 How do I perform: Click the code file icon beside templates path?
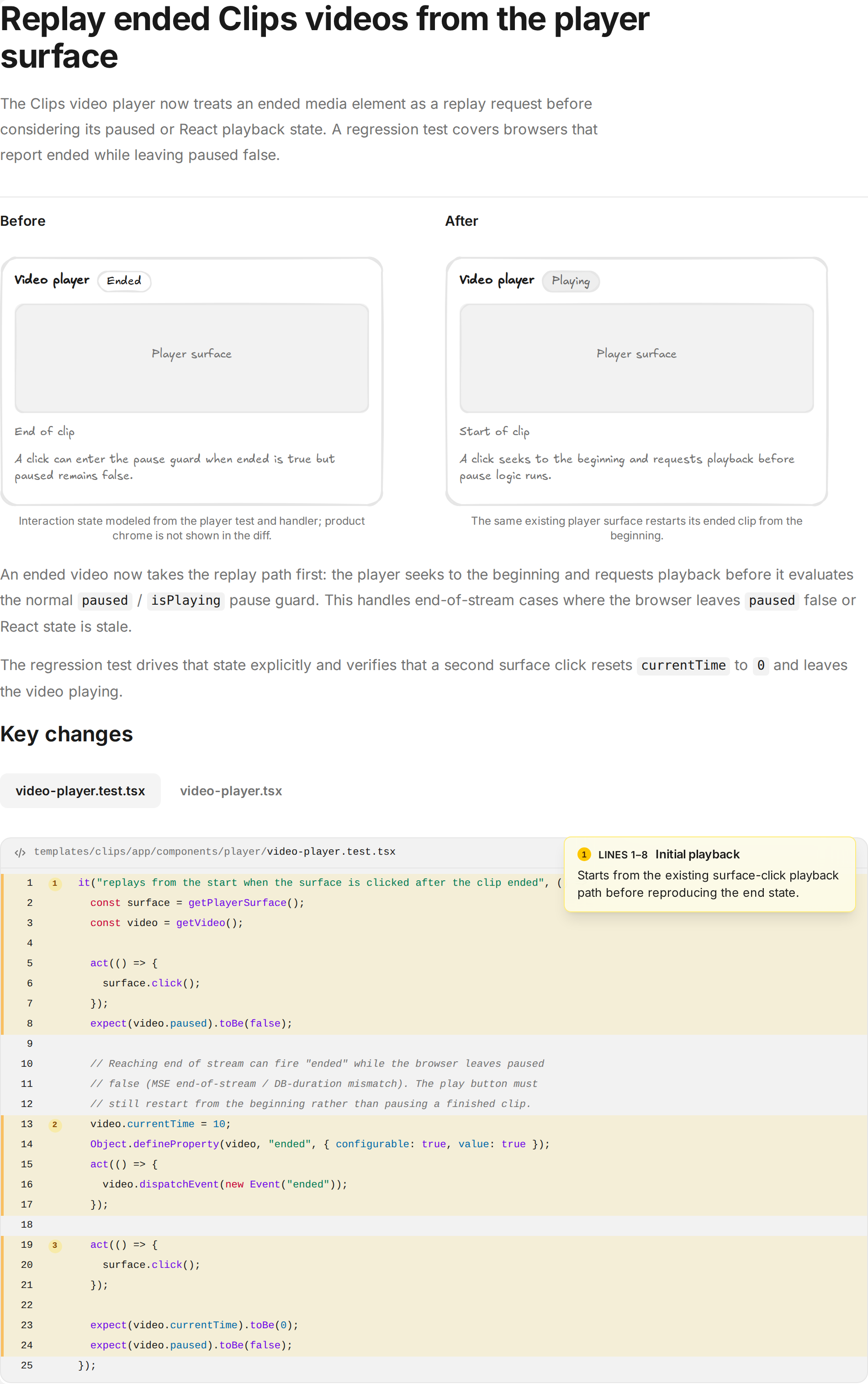tap(20, 853)
